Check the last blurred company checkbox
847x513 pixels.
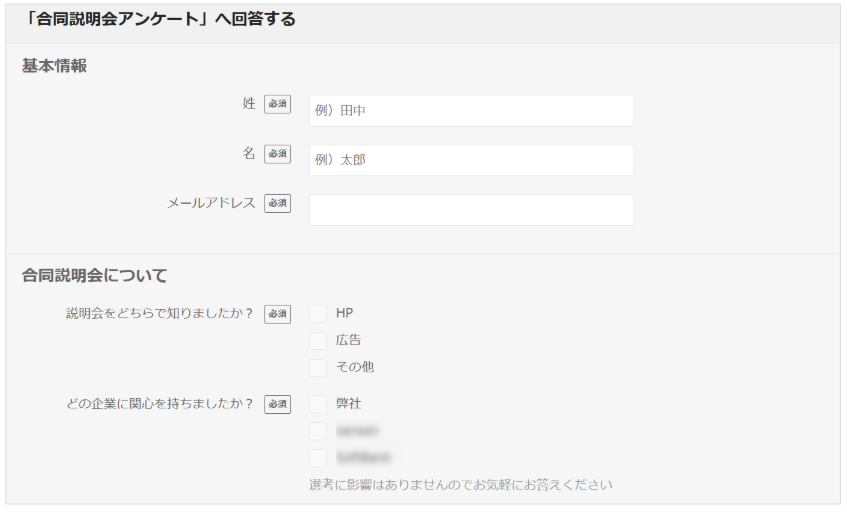click(318, 458)
